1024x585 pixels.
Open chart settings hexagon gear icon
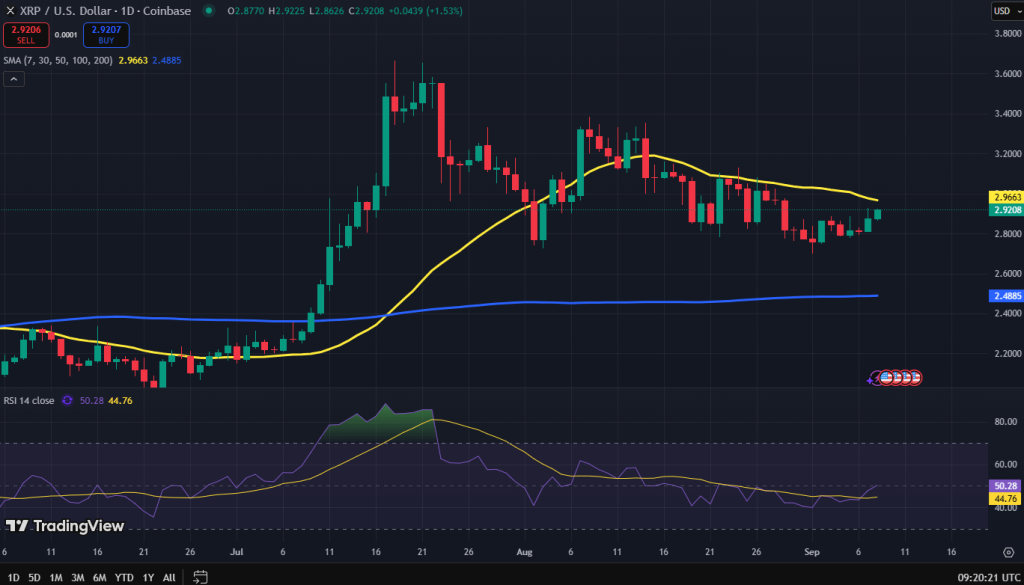click(1008, 552)
